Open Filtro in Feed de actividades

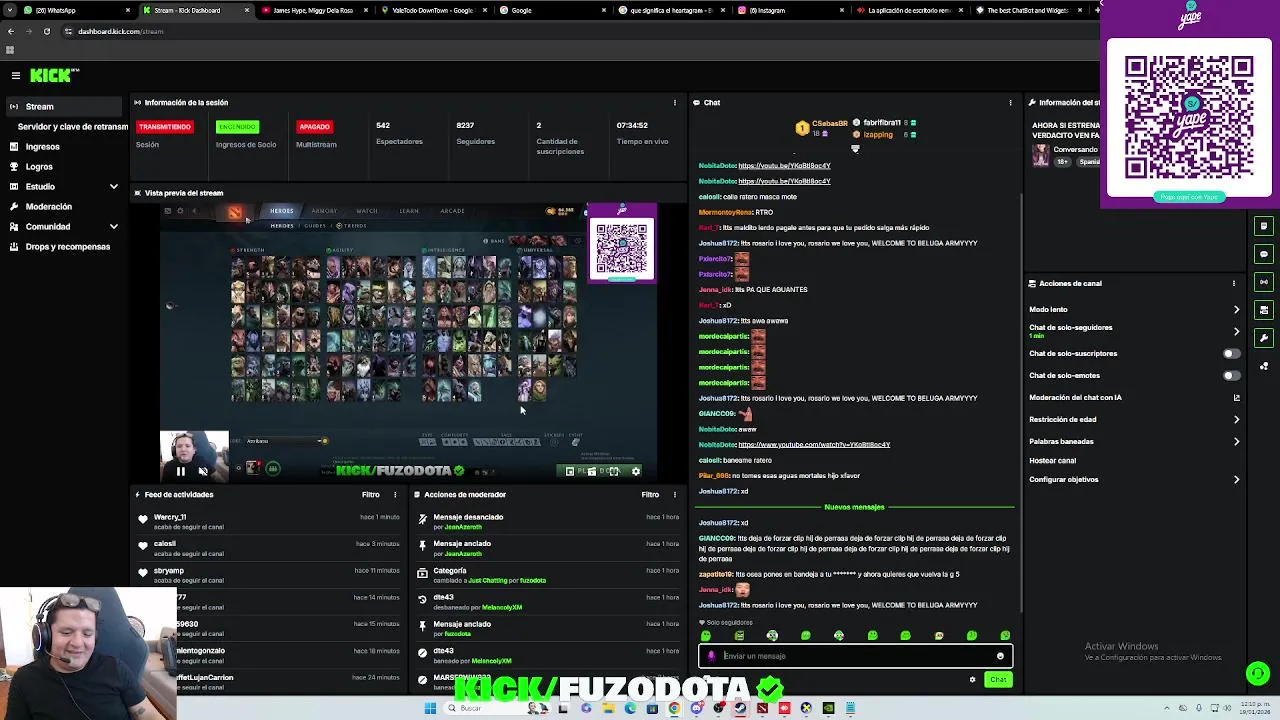[x=371, y=494]
